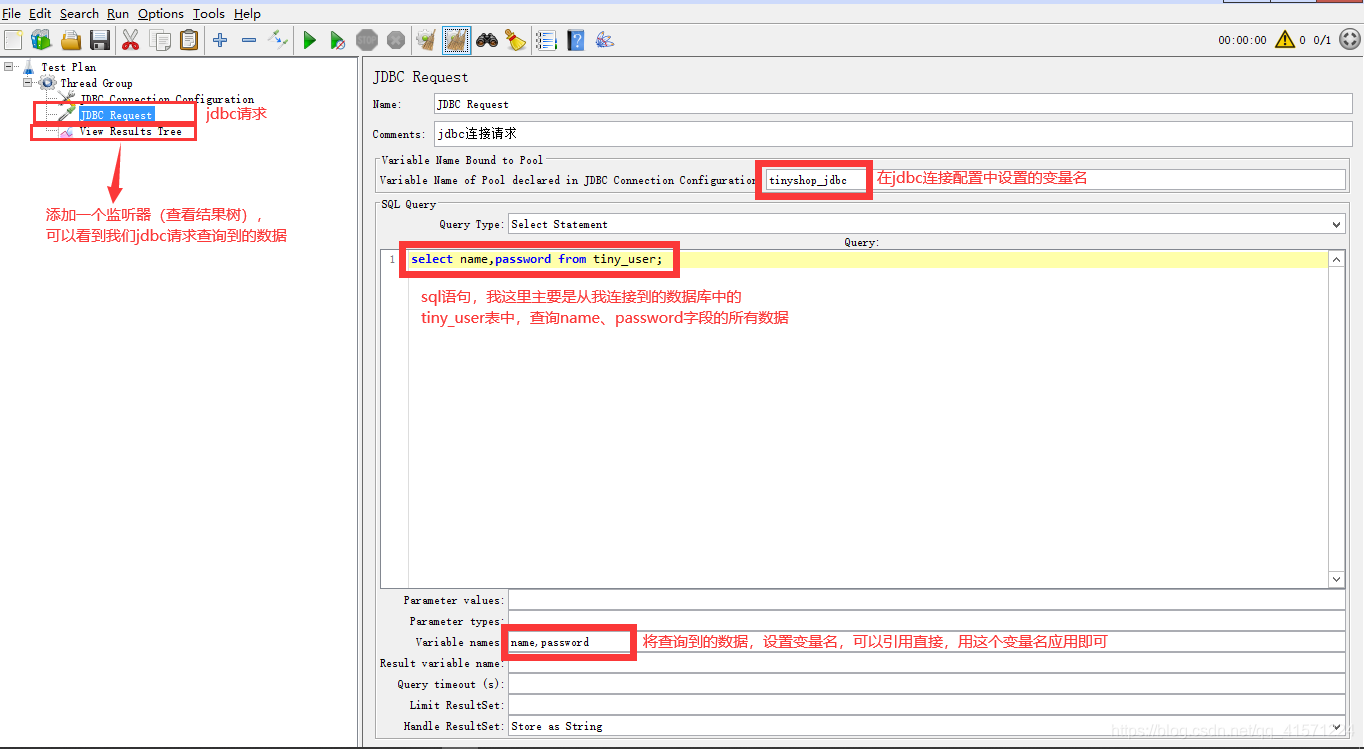Click the grey Stop sign icon
Viewport: 1364px width, 749px height.
tap(367, 40)
